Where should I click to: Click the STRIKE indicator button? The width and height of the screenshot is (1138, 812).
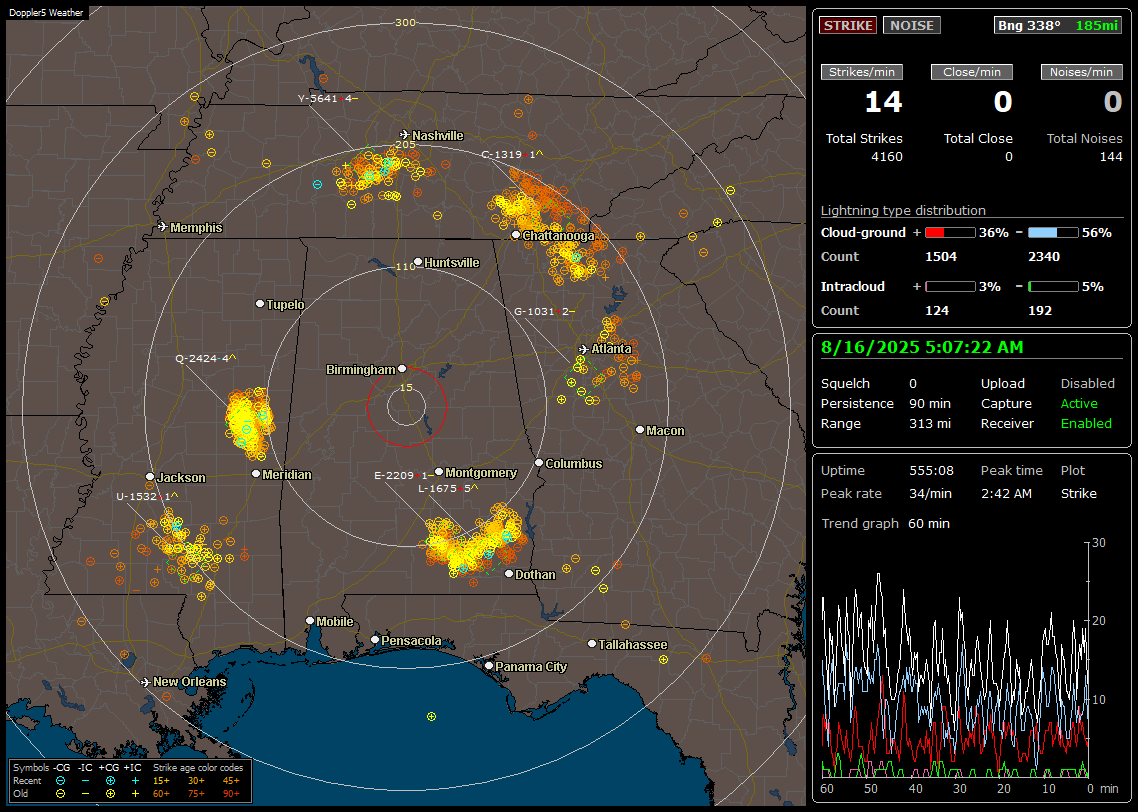848,25
